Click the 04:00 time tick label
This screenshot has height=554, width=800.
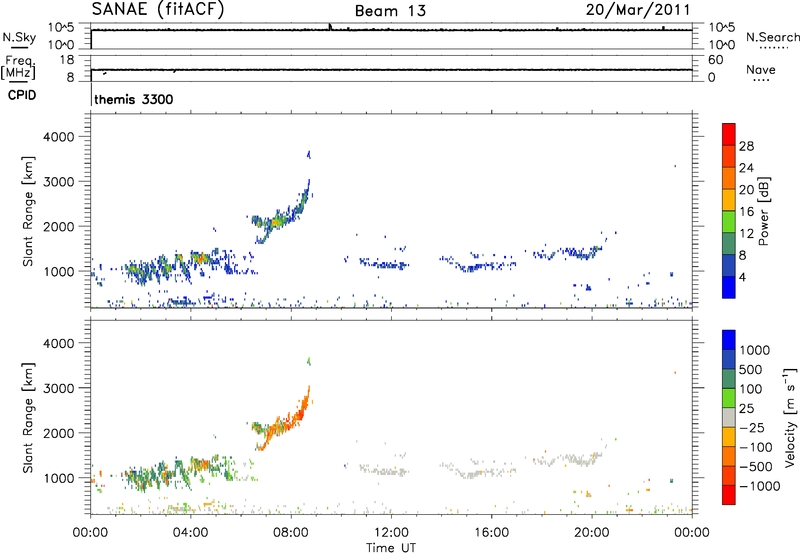click(x=190, y=533)
